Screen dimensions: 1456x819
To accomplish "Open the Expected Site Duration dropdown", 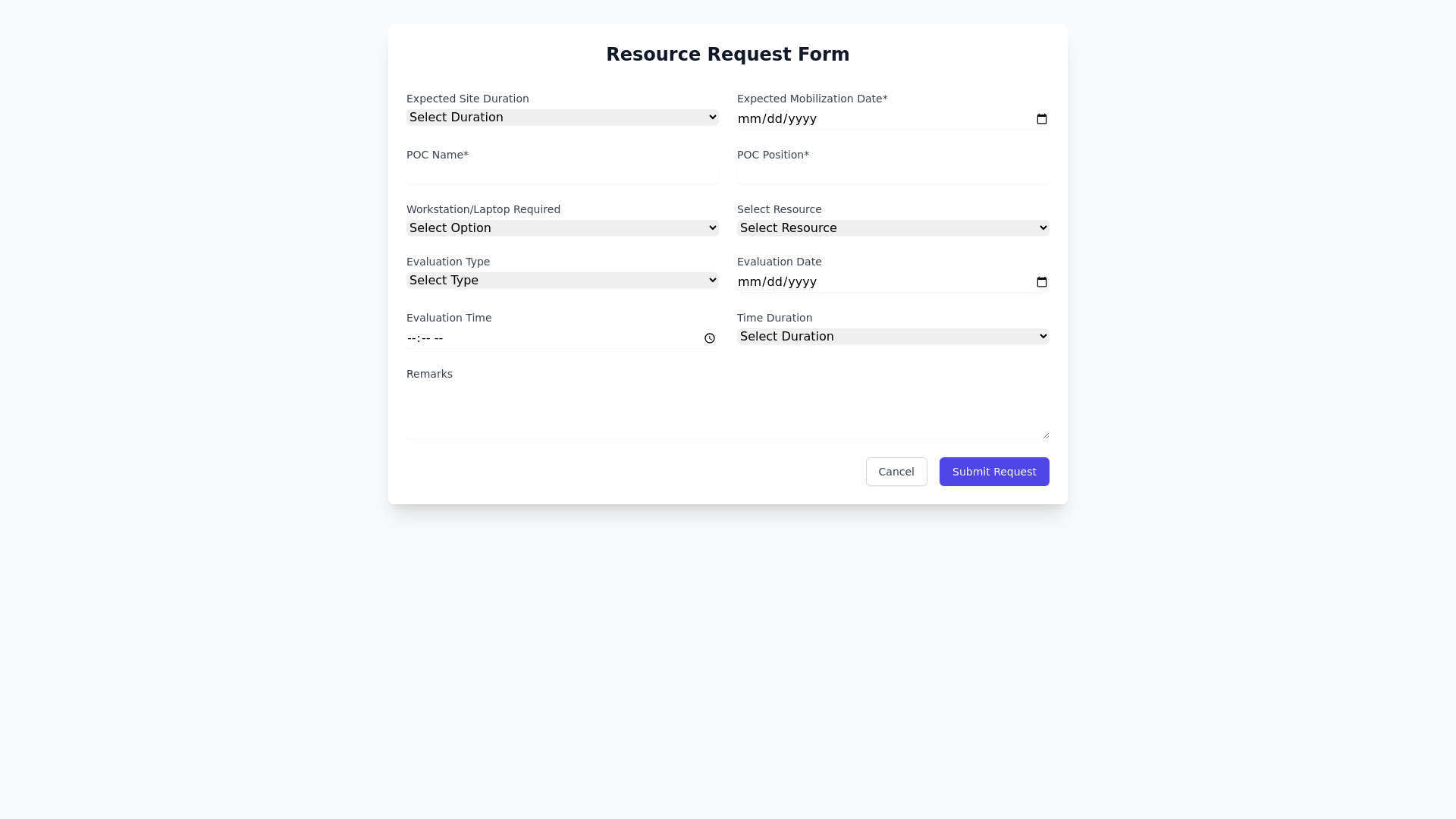I will pyautogui.click(x=562, y=117).
